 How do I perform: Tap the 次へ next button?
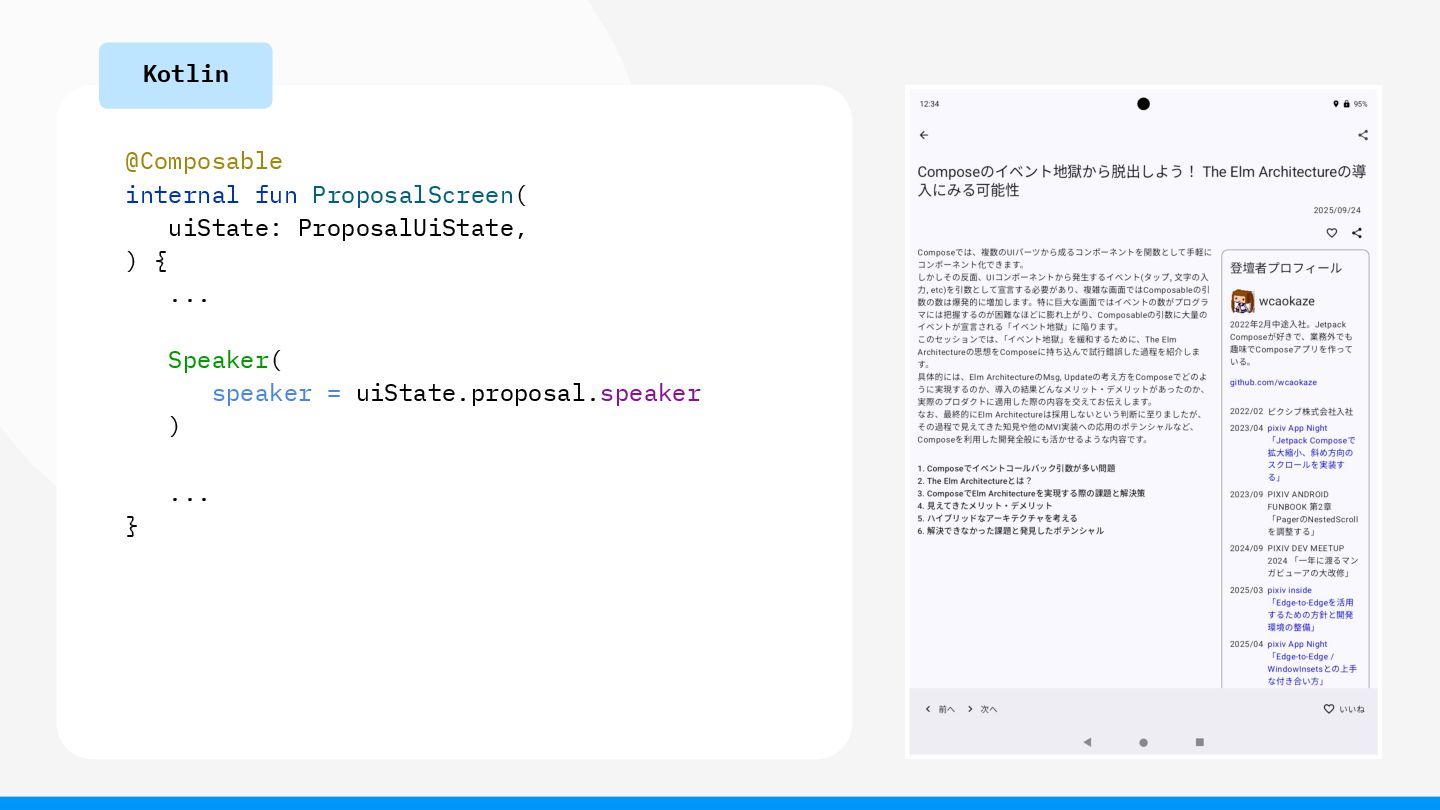pos(982,709)
